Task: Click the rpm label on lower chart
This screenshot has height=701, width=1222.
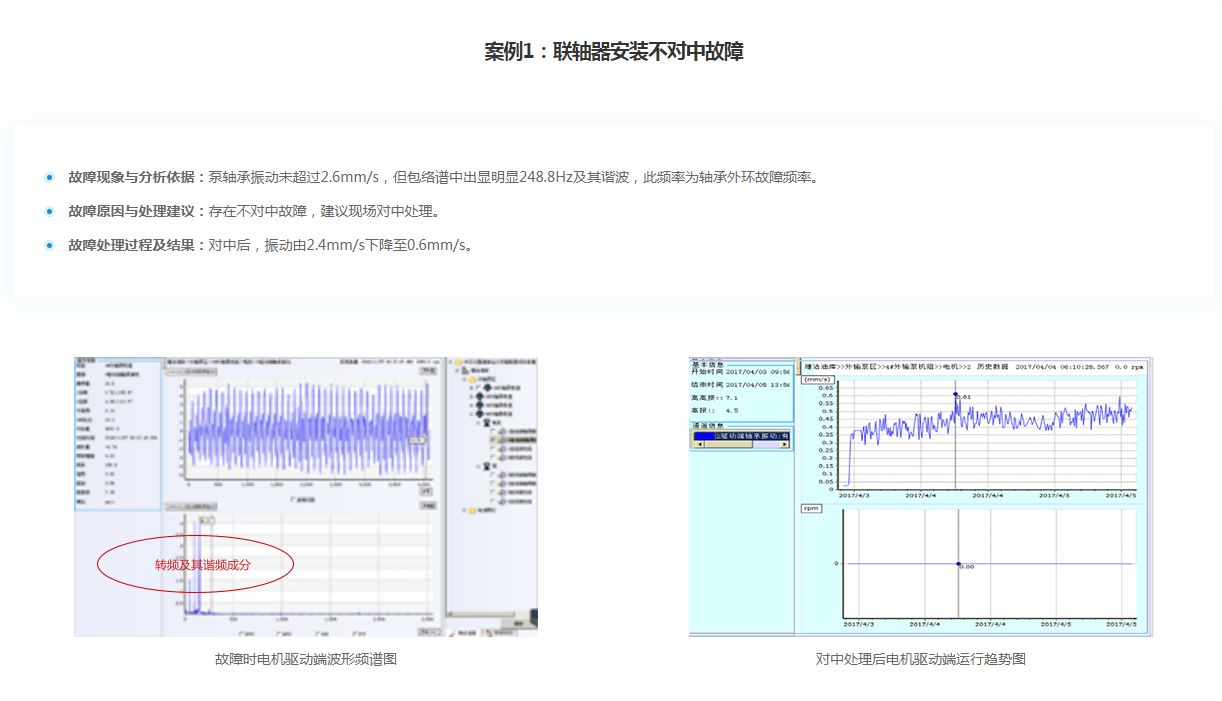Action: pos(811,508)
